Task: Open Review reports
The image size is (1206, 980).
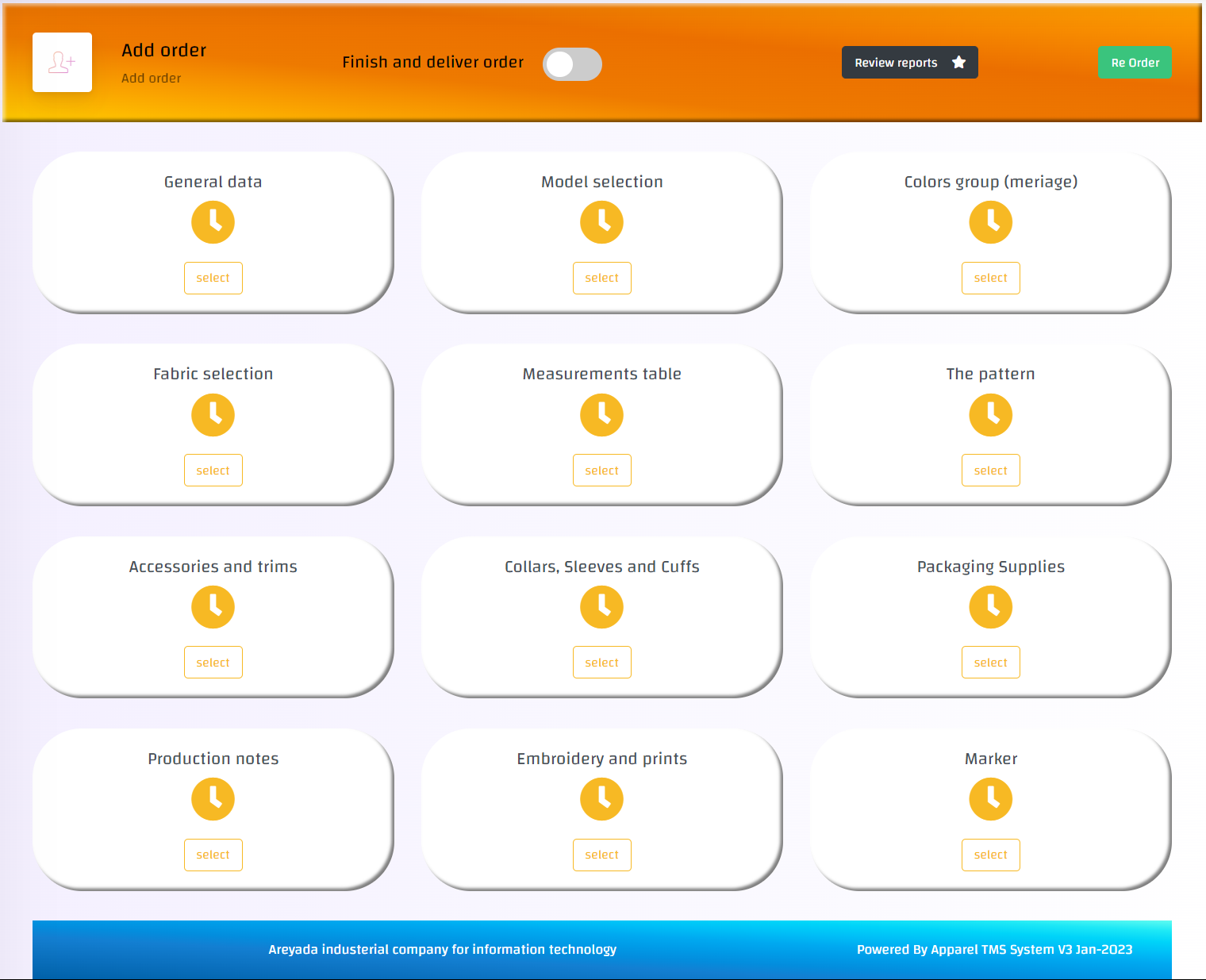Action: point(897,63)
